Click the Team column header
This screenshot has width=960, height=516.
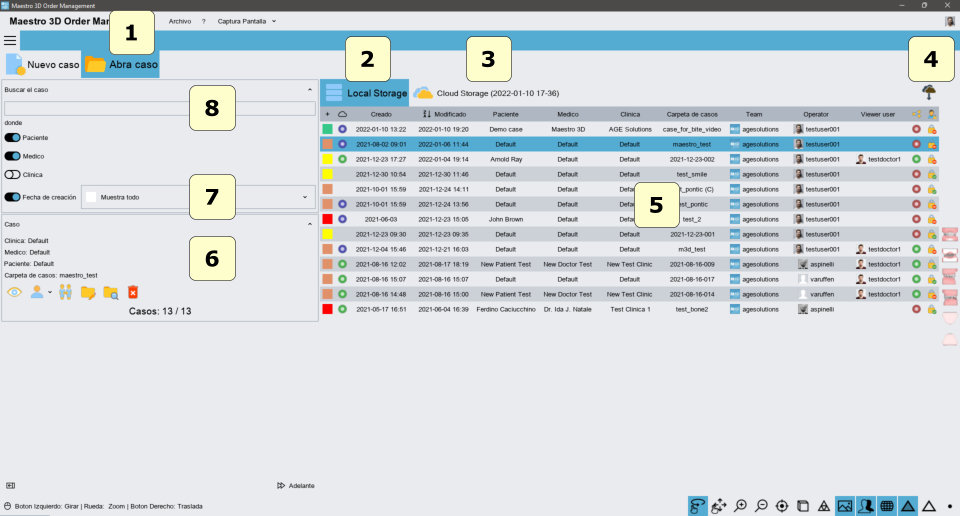pos(754,114)
